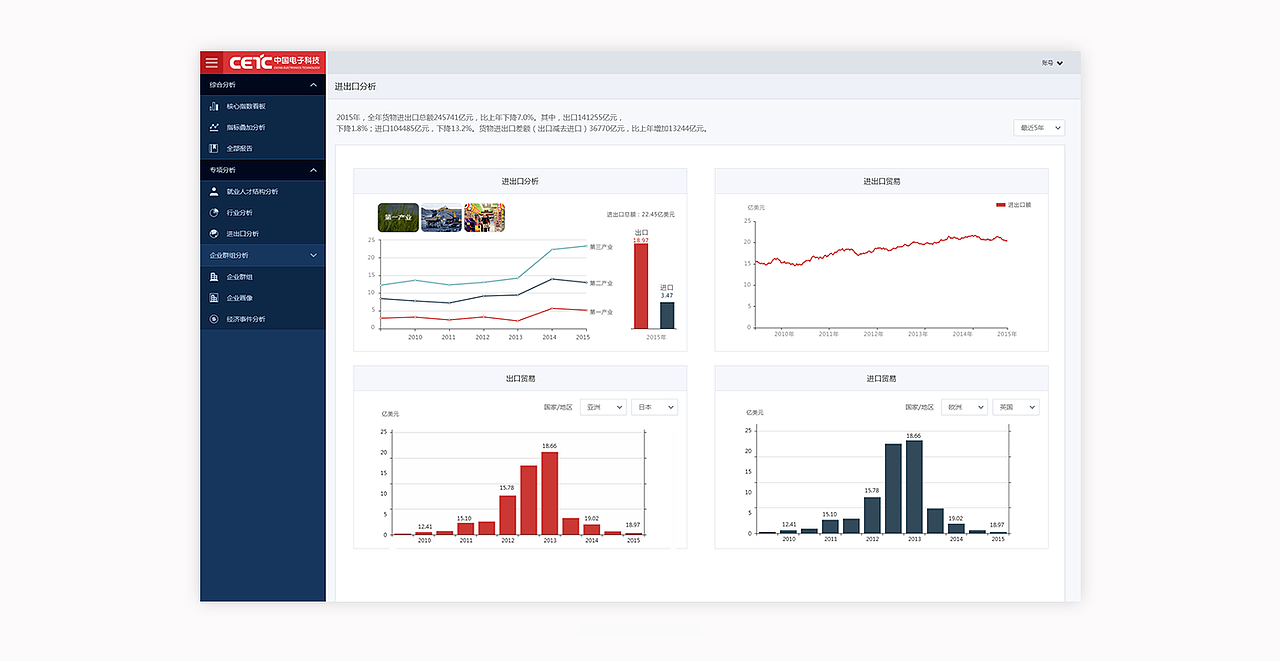Viewport: 1280px width, 661px height.
Task: Open the 日本 country dropdown in 出口贸易
Action: pyautogui.click(x=655, y=407)
